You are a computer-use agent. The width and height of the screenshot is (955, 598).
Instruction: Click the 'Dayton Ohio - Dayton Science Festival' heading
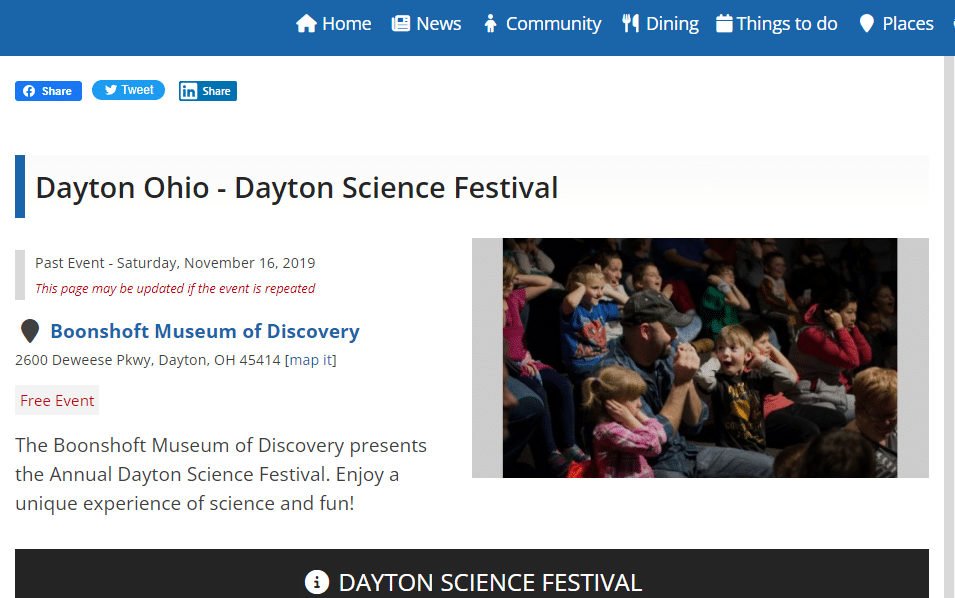click(x=297, y=188)
